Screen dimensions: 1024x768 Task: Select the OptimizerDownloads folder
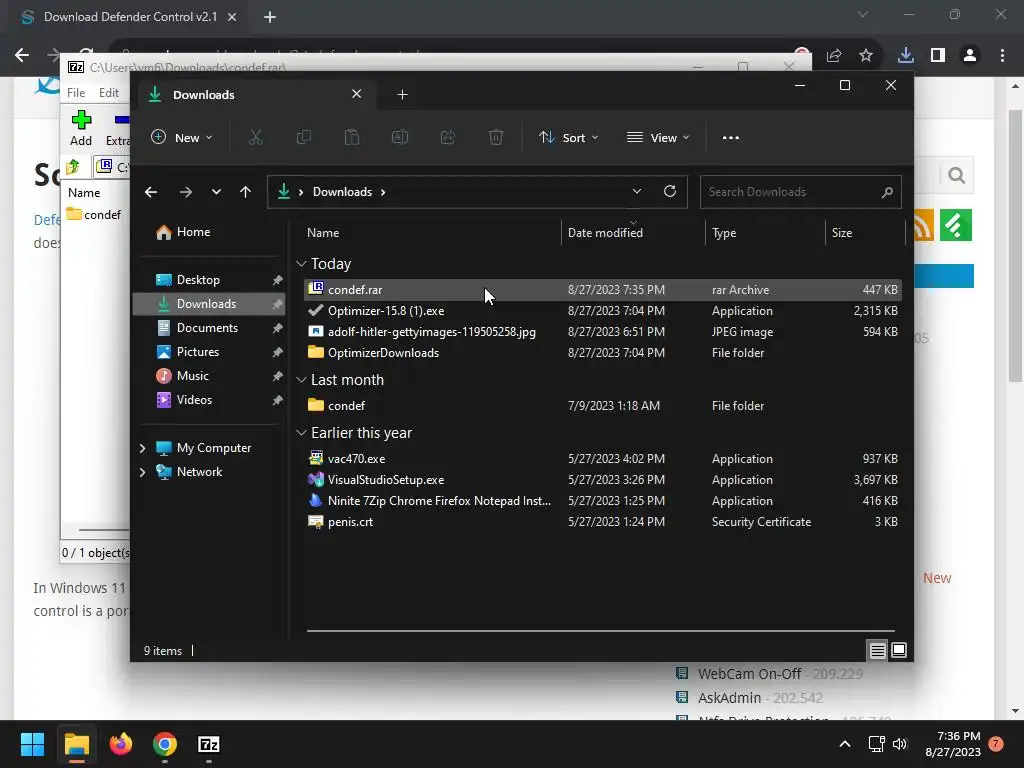602,353
